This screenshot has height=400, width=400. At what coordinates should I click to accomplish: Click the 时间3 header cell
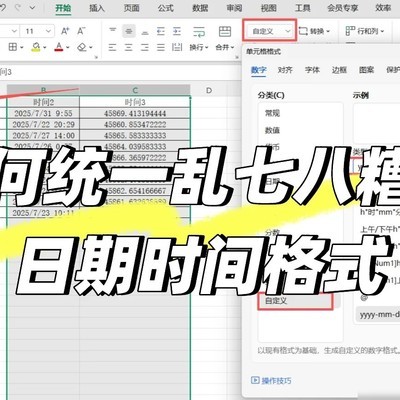click(x=135, y=102)
